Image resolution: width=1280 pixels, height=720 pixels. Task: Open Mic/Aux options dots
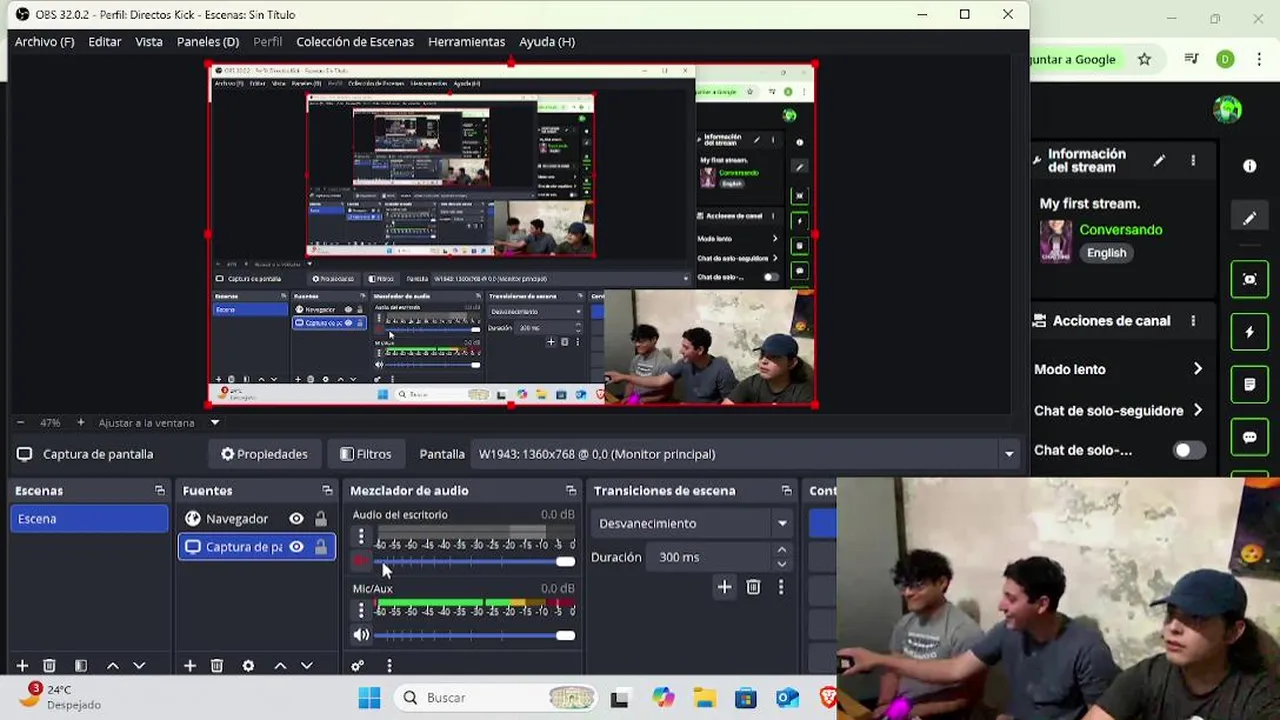pos(361,610)
